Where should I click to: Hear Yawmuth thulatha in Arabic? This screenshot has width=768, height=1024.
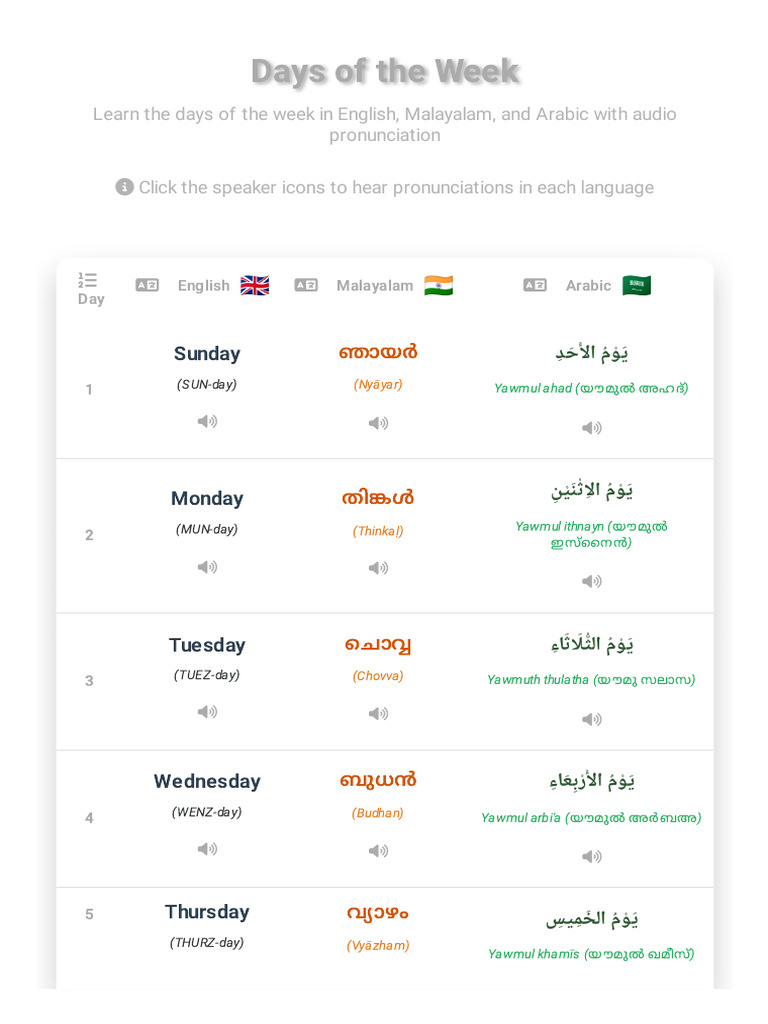pyautogui.click(x=592, y=719)
